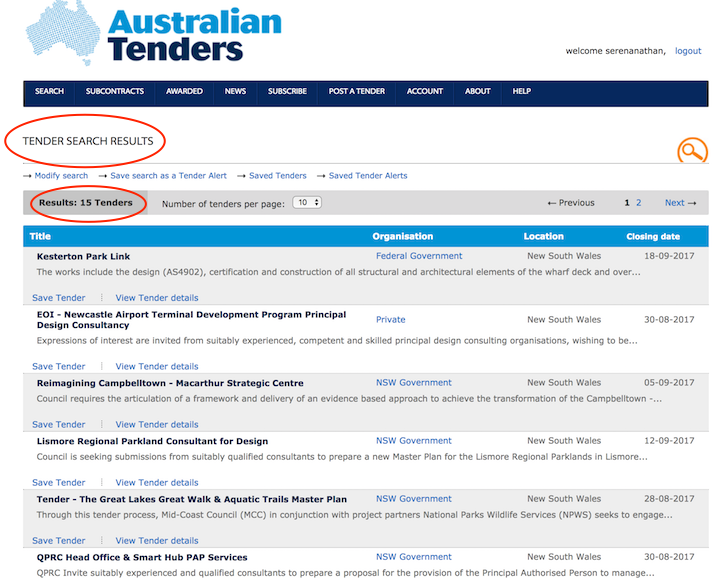
Task: Open Saved Tender Alerts link
Action: point(368,175)
